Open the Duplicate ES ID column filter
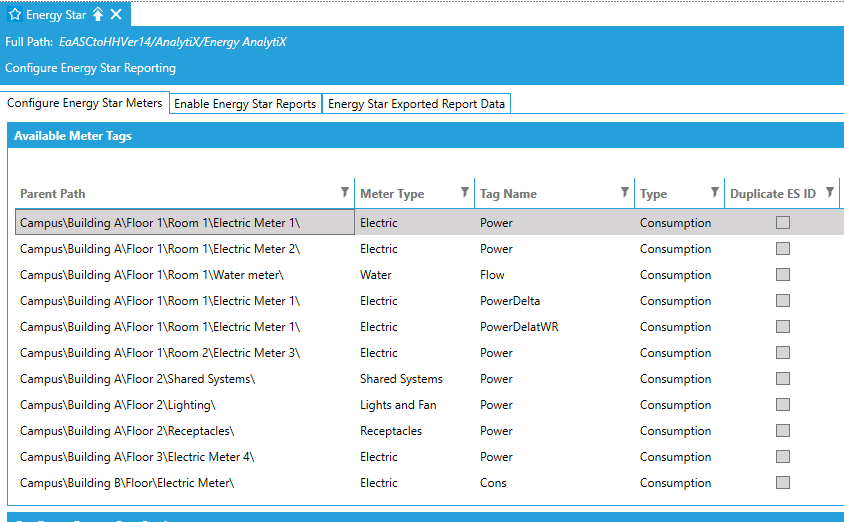This screenshot has width=844, height=522. pyautogui.click(x=830, y=192)
